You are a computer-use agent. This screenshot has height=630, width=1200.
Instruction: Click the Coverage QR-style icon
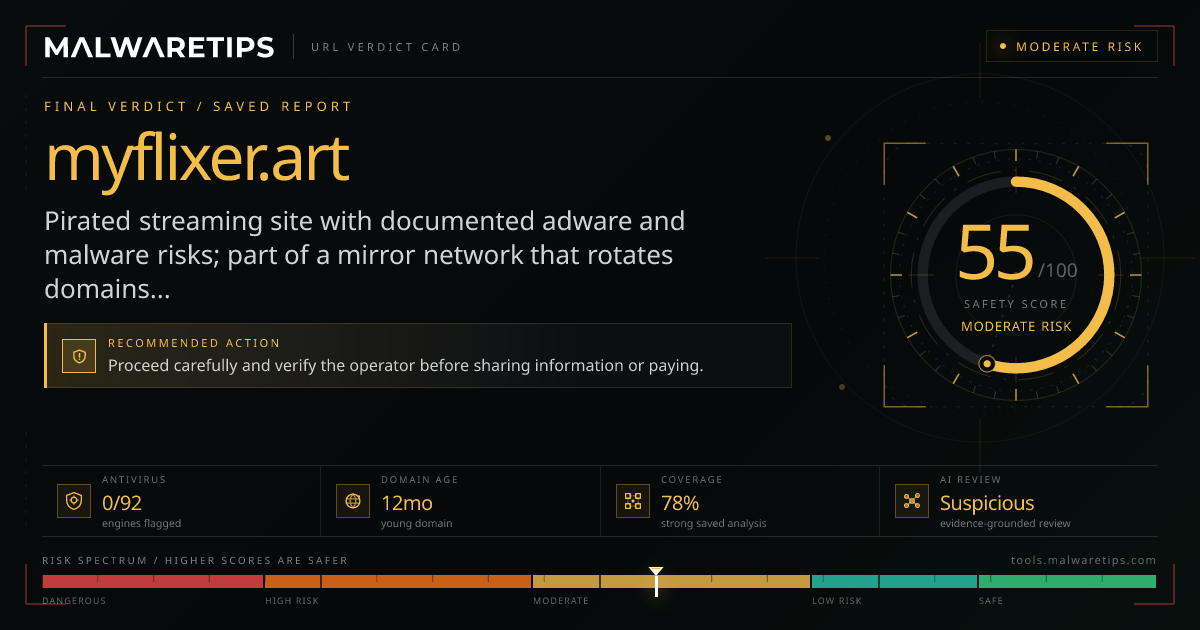[631, 501]
